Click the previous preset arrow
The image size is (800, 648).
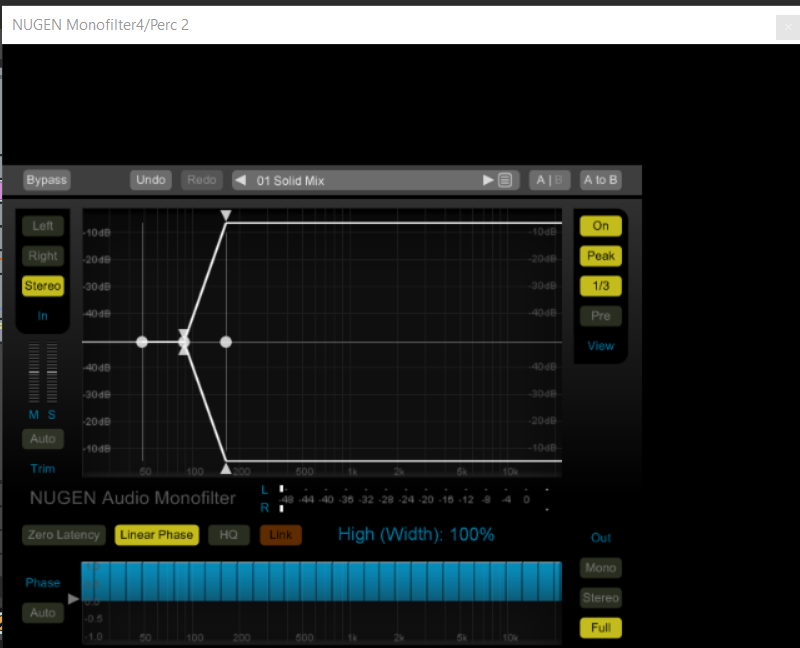(x=241, y=180)
